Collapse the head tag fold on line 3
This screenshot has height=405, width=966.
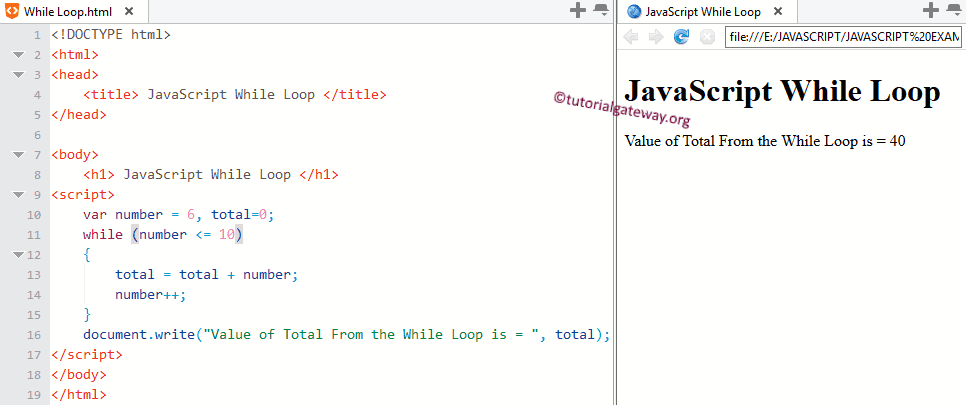(x=18, y=75)
